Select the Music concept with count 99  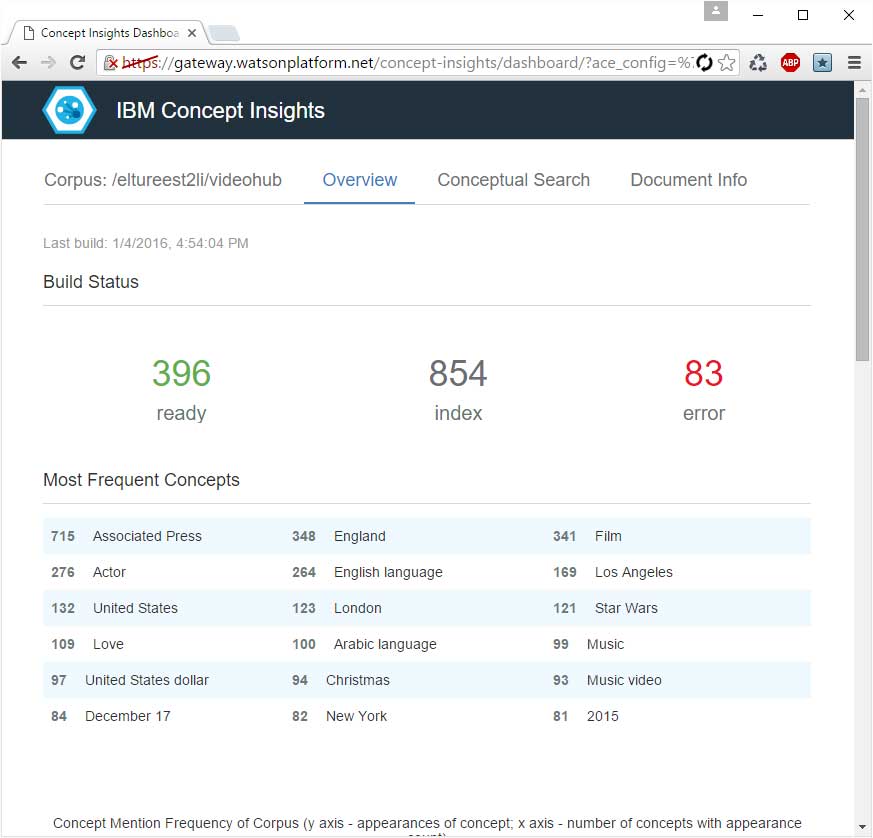click(x=588, y=644)
